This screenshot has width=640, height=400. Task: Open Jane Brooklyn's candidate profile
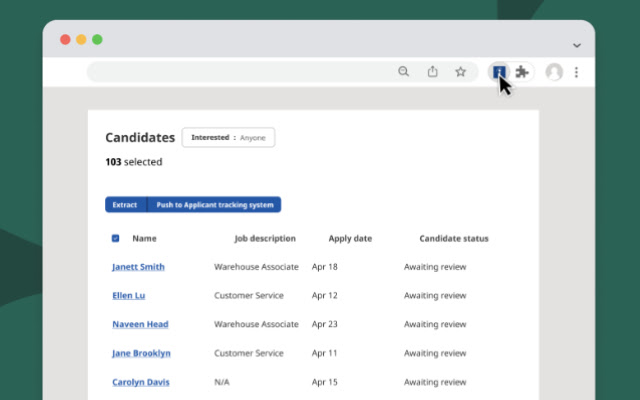[141, 353]
